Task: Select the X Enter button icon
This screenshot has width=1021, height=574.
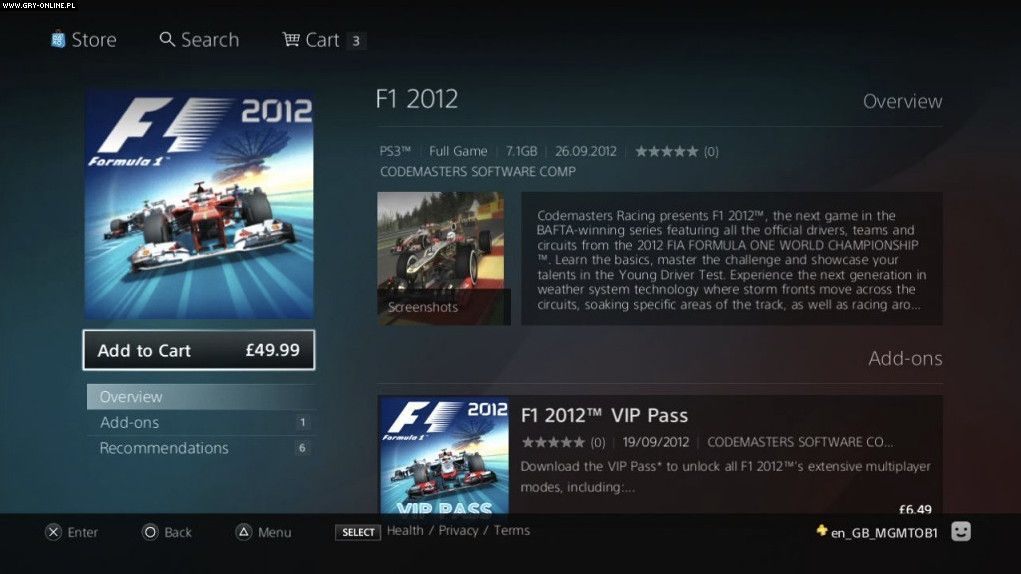Action: [53, 532]
